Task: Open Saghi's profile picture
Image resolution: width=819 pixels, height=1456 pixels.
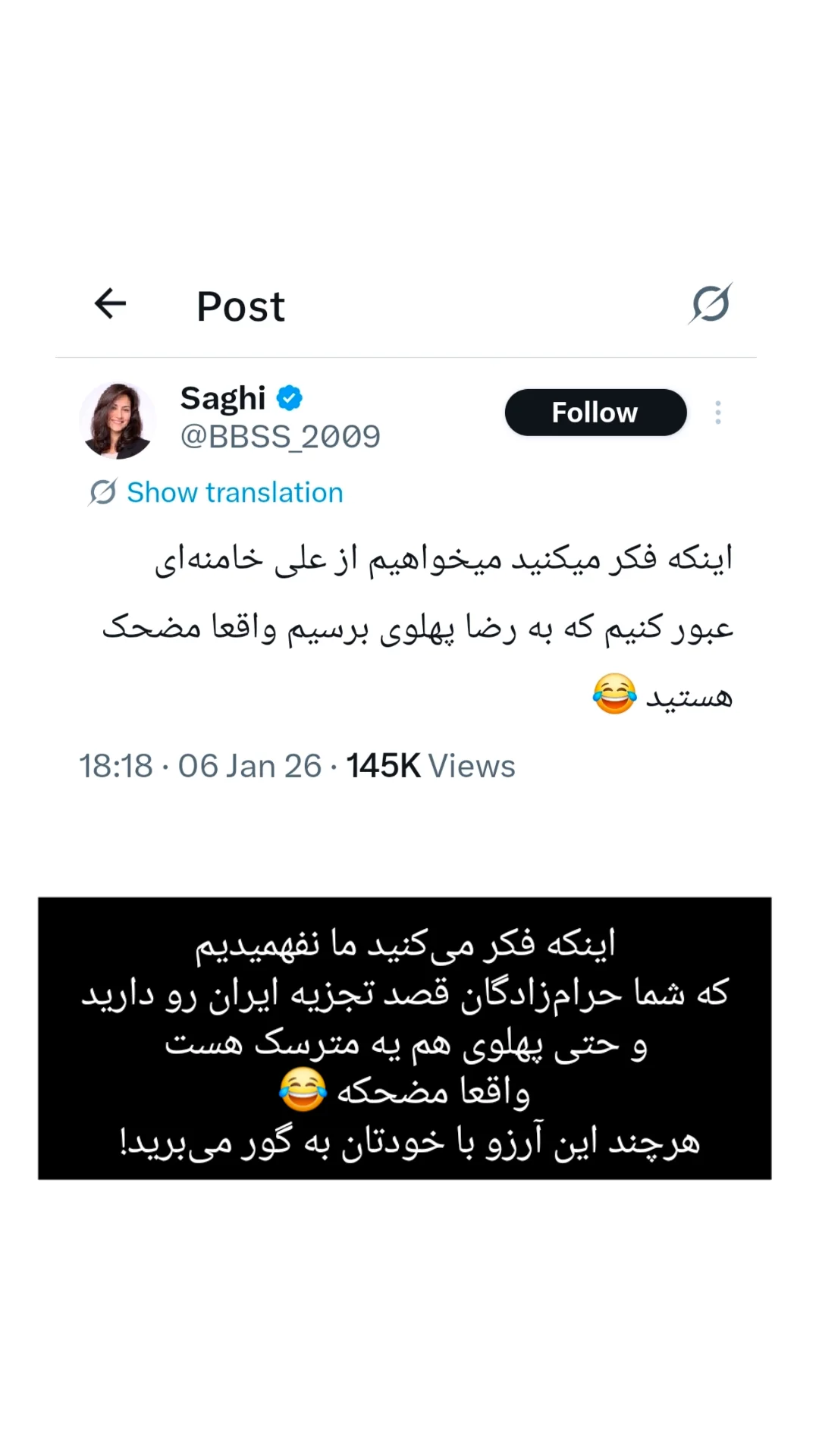Action: point(117,420)
